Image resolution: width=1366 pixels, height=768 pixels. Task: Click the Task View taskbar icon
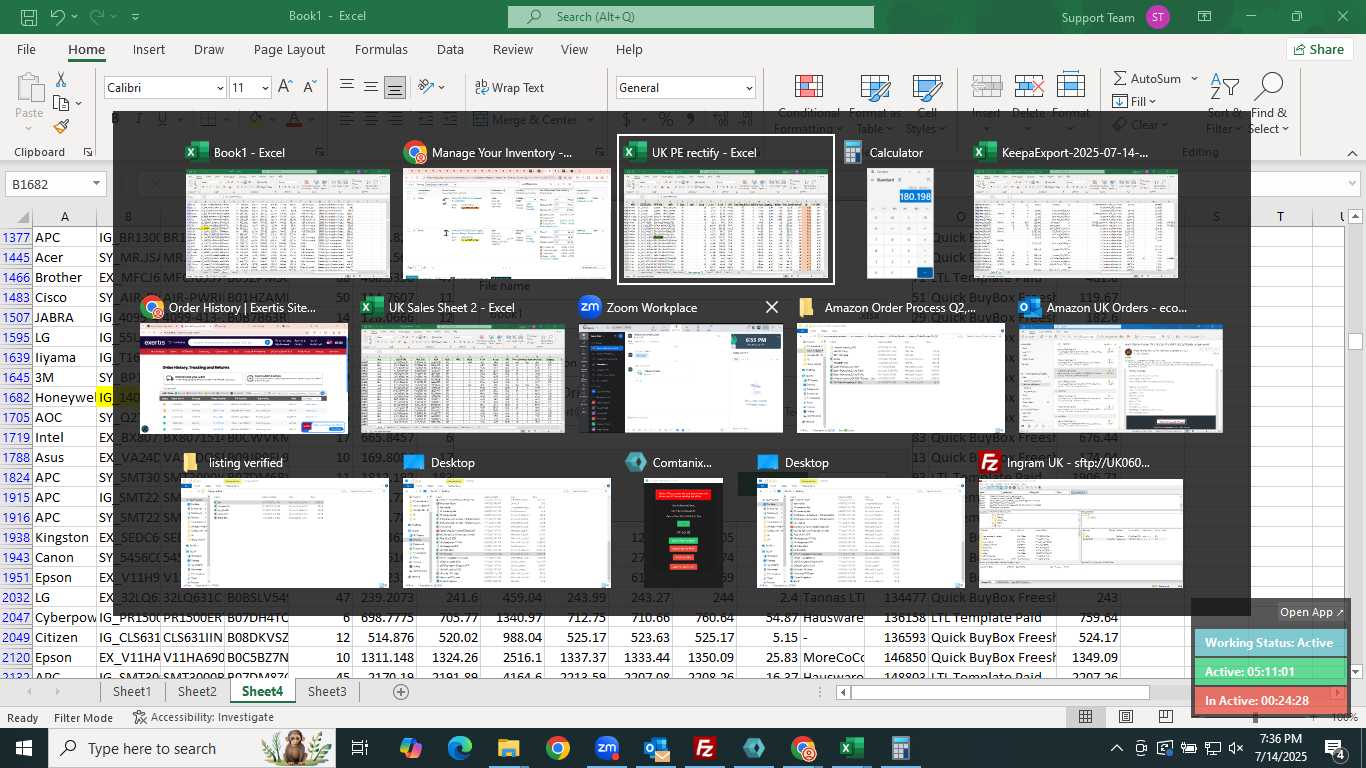point(360,748)
